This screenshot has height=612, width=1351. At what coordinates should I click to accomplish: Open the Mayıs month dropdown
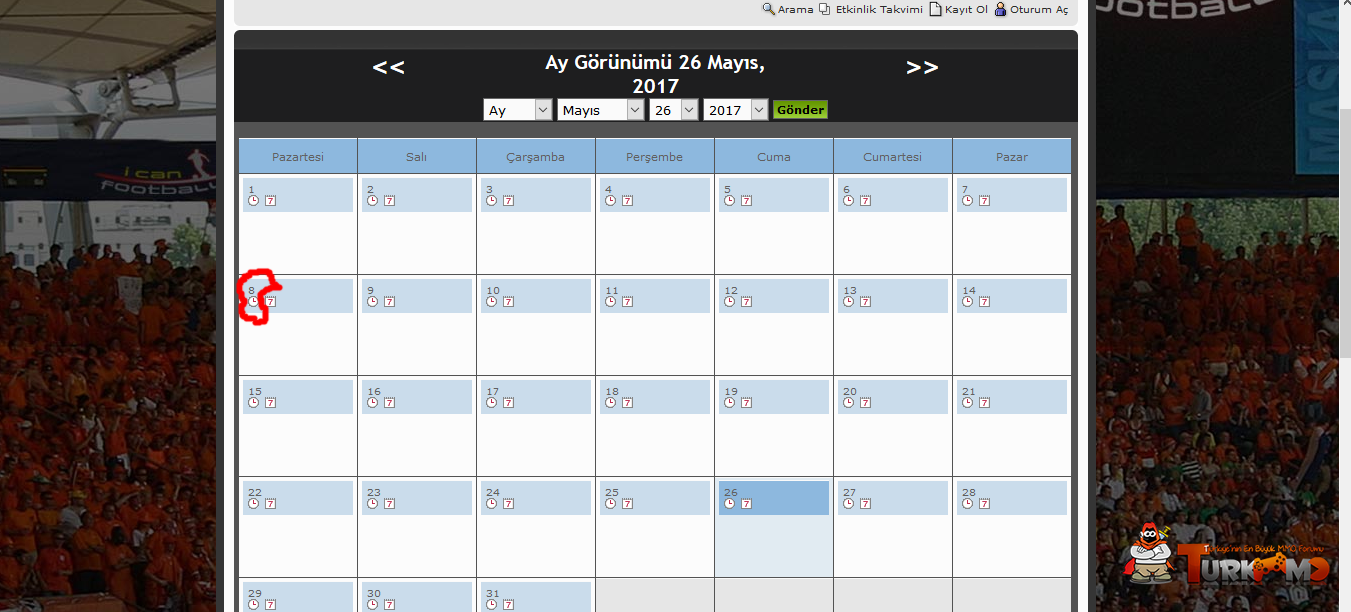[x=601, y=110]
